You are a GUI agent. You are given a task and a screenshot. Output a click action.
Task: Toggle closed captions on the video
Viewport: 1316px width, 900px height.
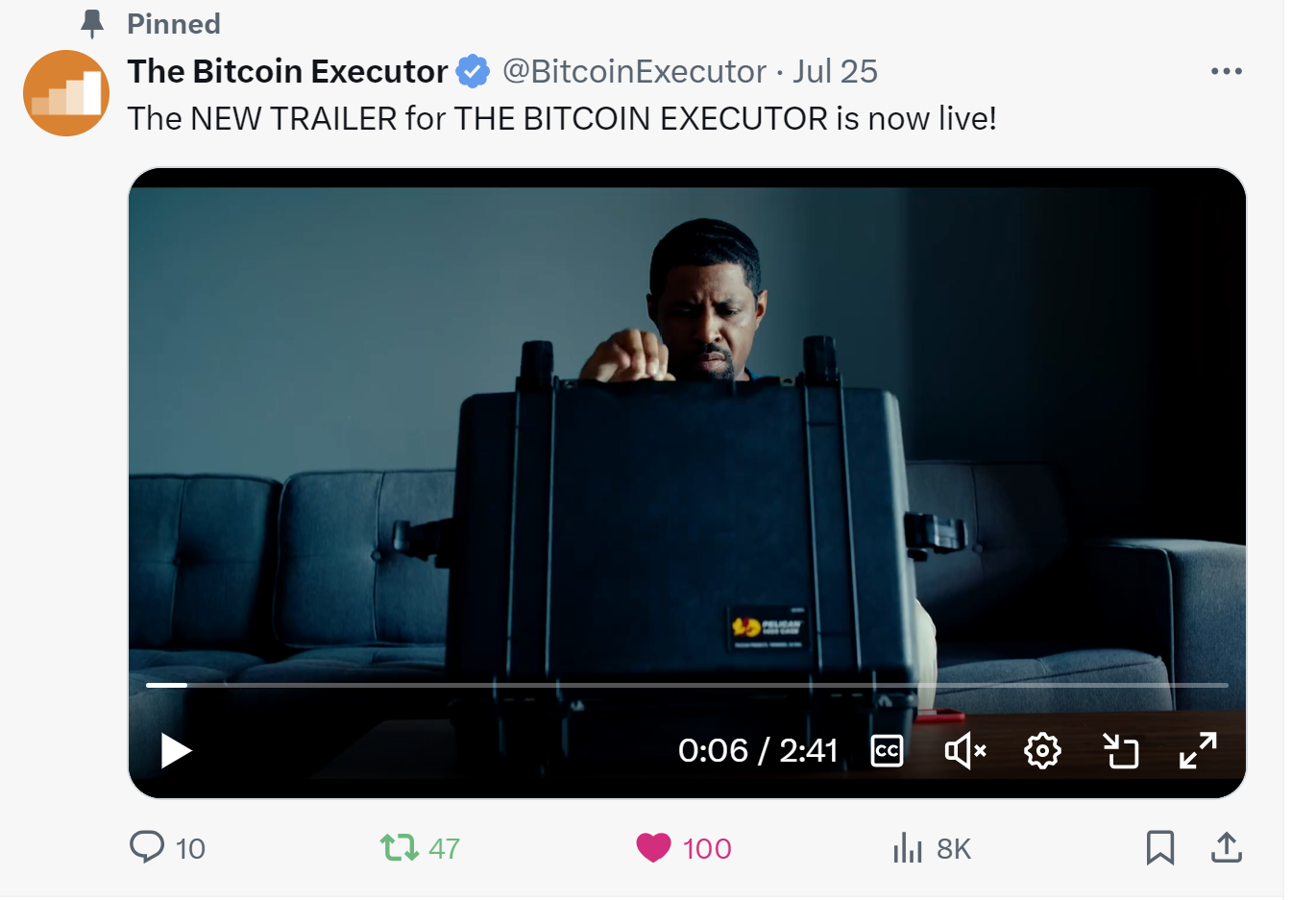click(887, 751)
